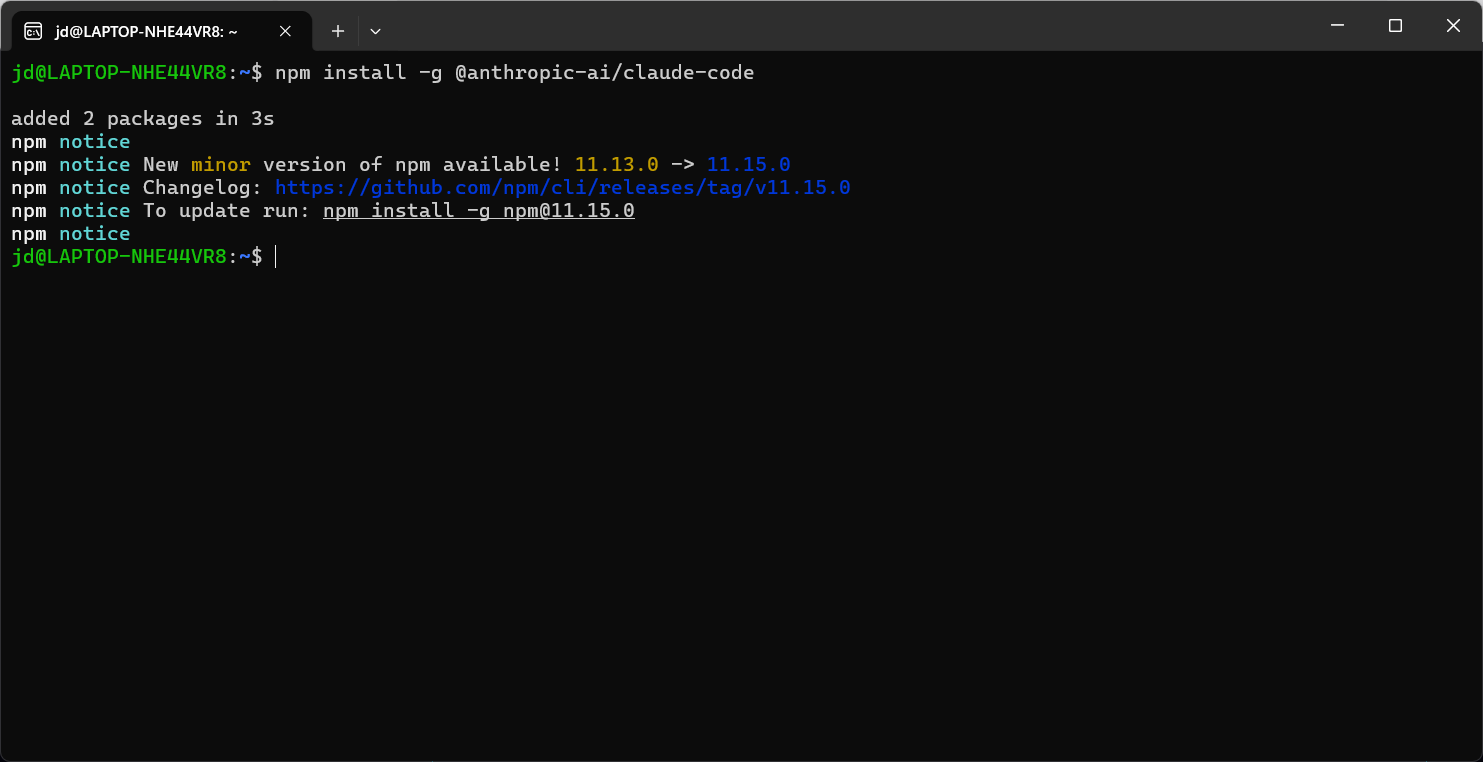Click the 'Changelog:' label
This screenshot has width=1483, height=762.
tap(203, 188)
